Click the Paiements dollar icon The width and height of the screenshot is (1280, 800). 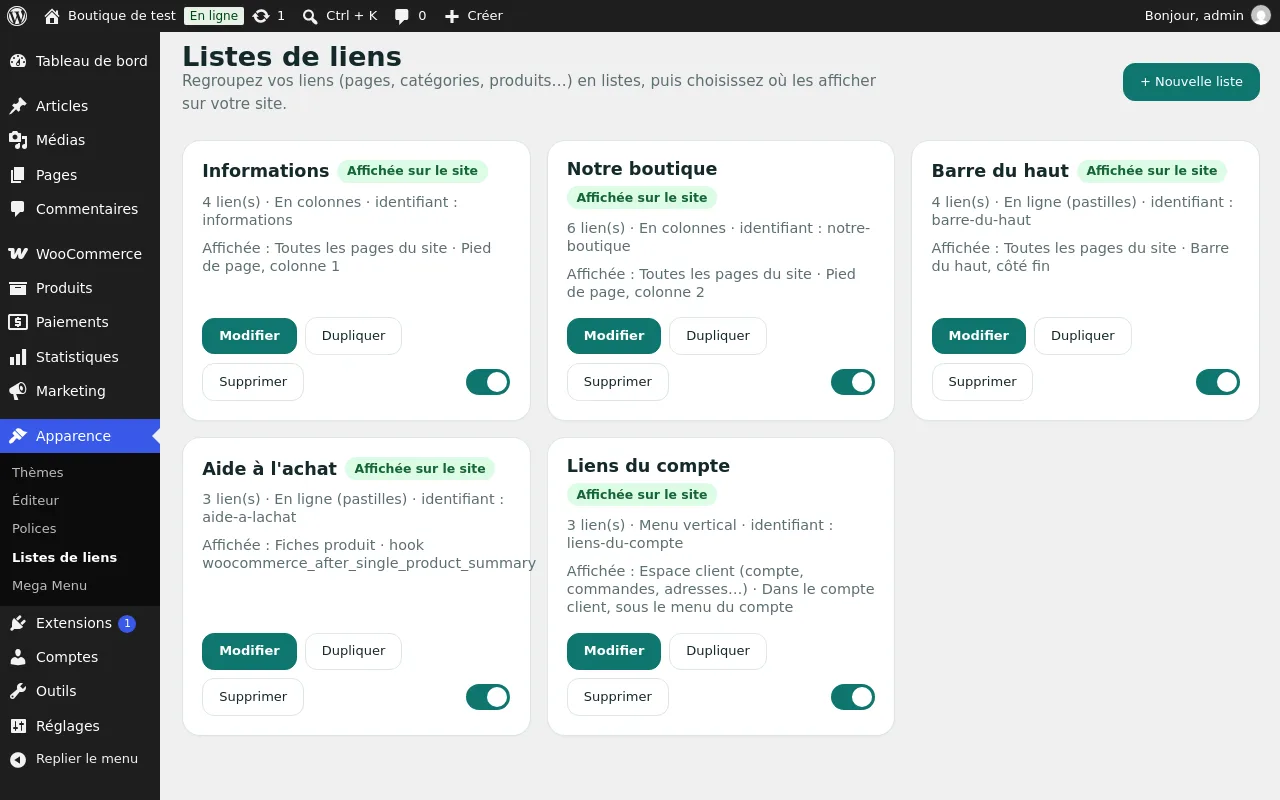[18, 322]
